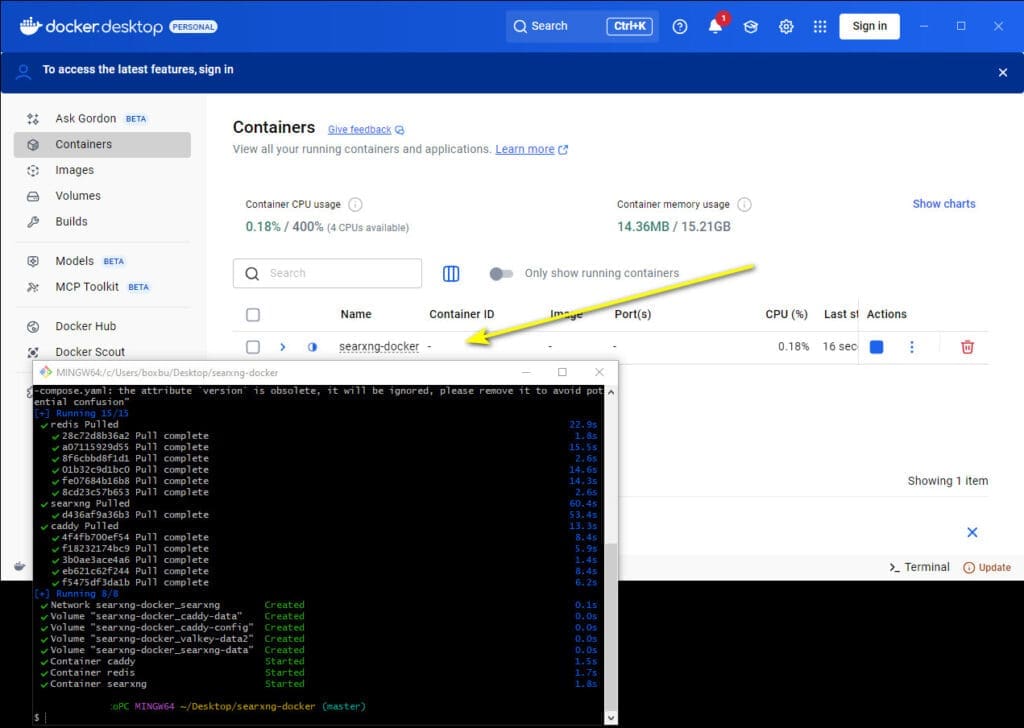This screenshot has height=728, width=1024.
Task: Close the MINGW64 terminal window
Action: [599, 372]
